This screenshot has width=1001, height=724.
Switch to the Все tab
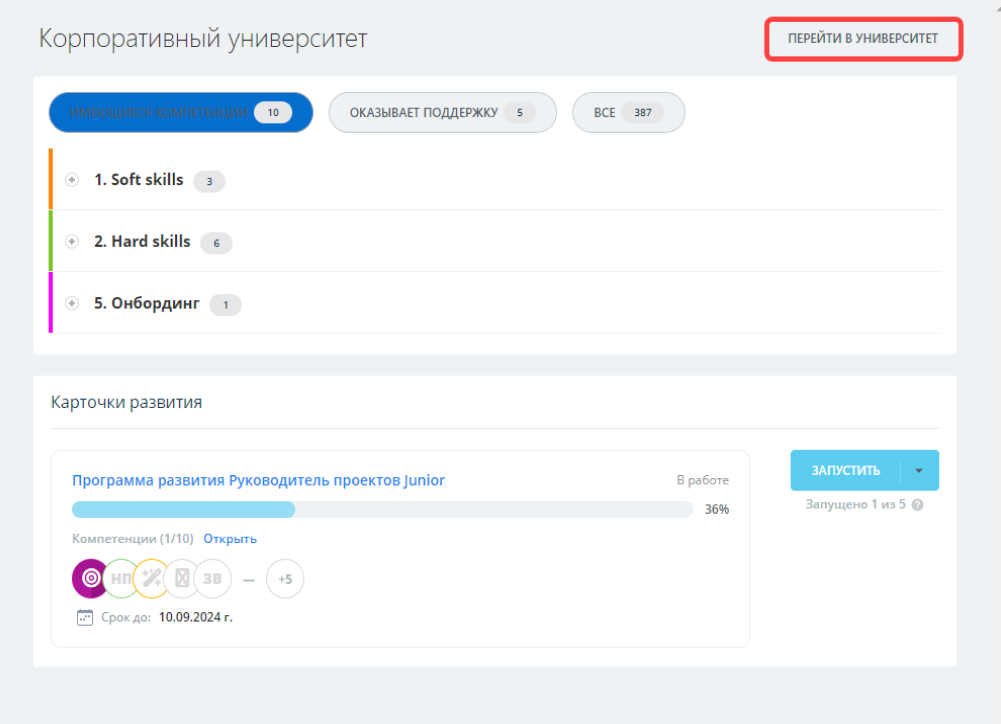pos(629,112)
